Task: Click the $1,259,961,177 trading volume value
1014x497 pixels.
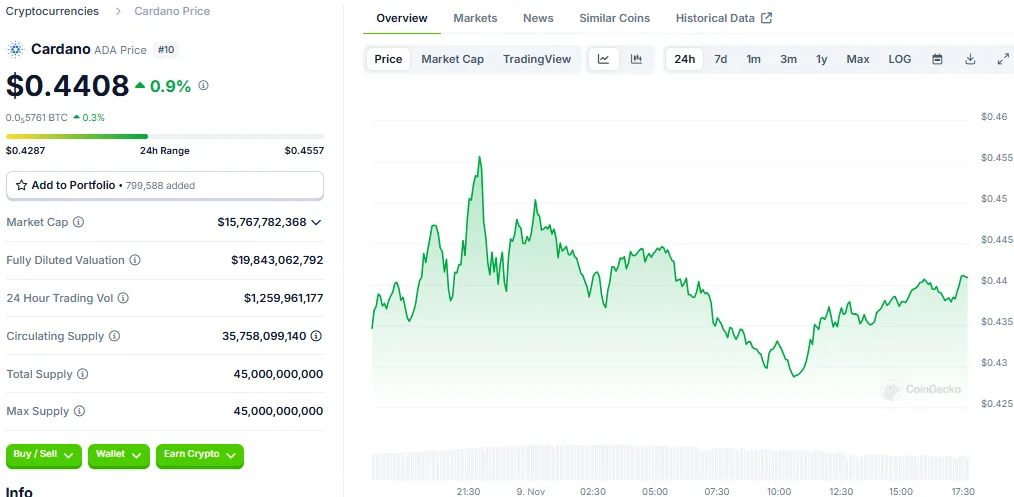Action: [x=283, y=298]
